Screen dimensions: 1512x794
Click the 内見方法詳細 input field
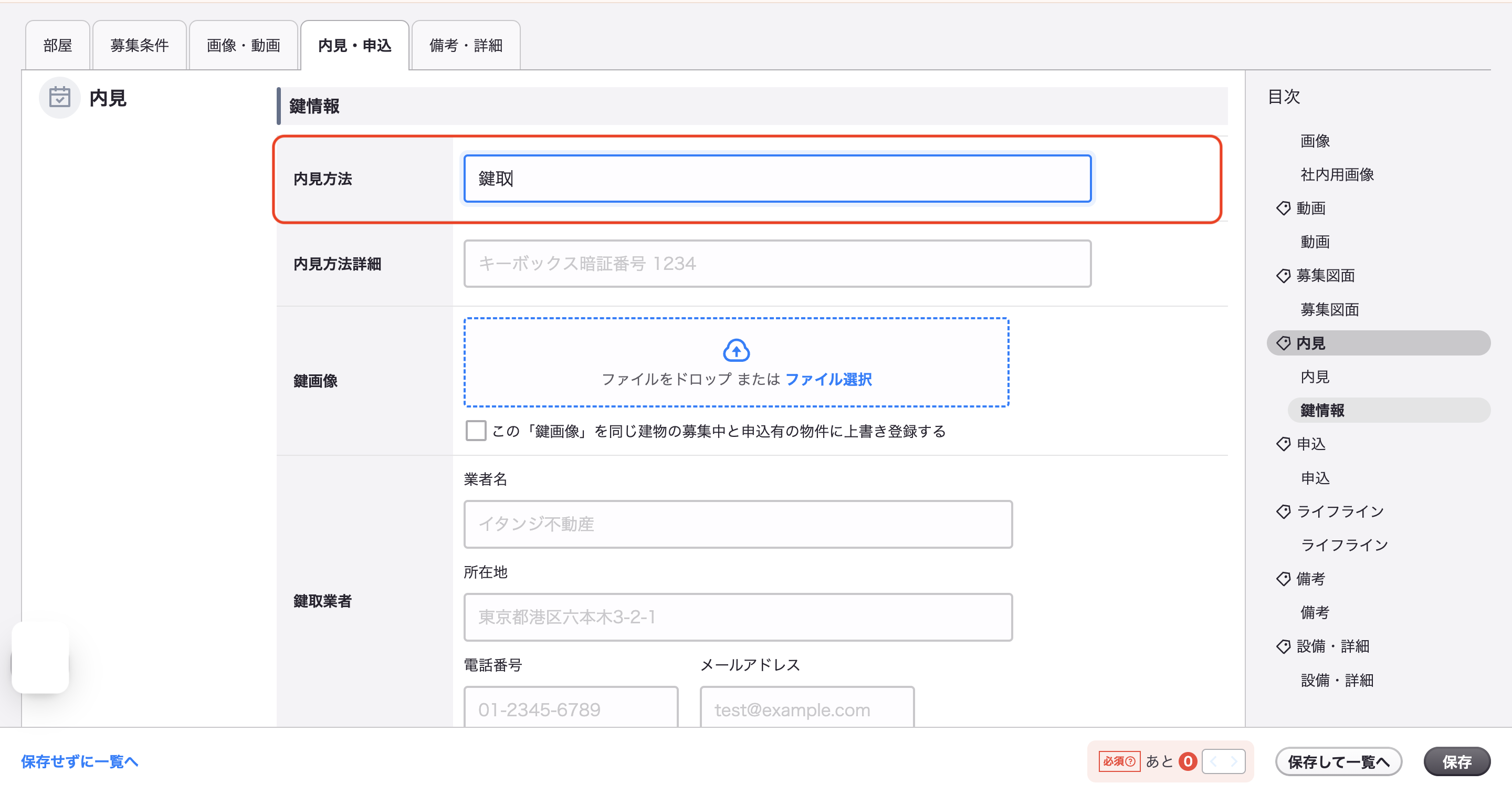click(777, 264)
